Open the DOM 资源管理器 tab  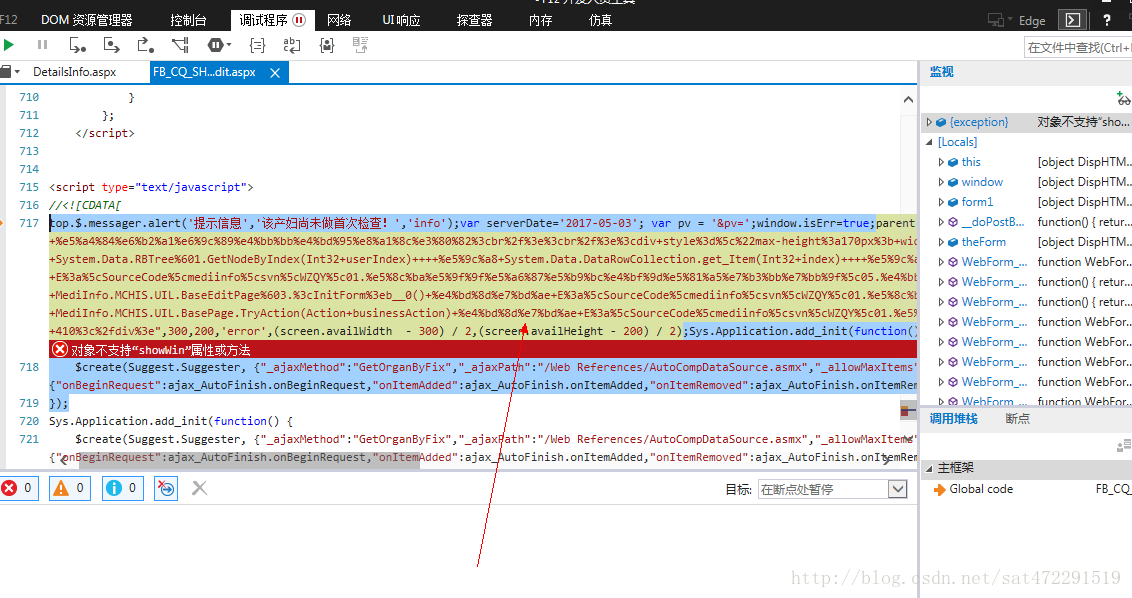tap(87, 20)
